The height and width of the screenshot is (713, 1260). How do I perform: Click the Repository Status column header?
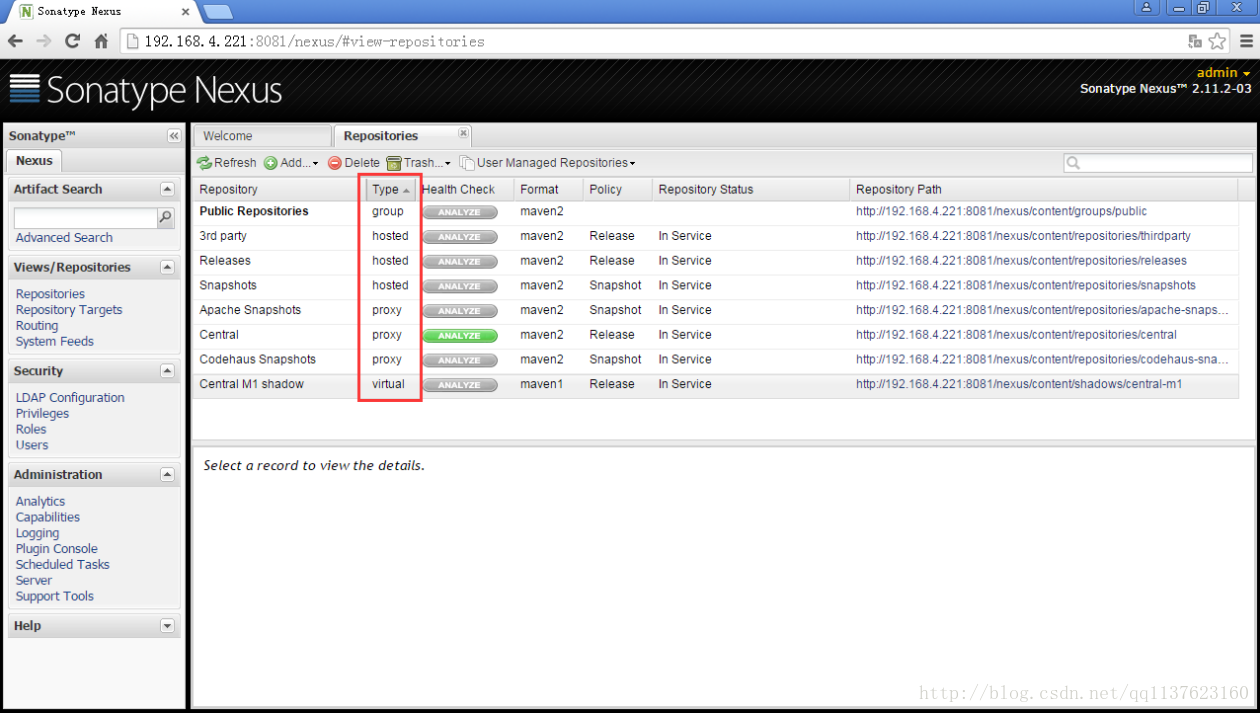pyautogui.click(x=751, y=189)
